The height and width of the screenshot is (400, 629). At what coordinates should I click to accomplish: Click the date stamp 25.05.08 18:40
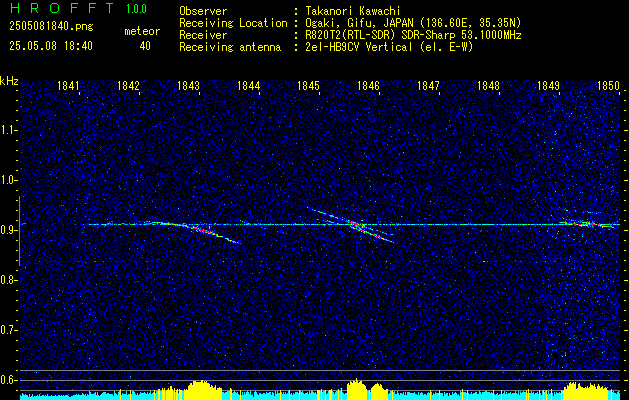coord(51,46)
